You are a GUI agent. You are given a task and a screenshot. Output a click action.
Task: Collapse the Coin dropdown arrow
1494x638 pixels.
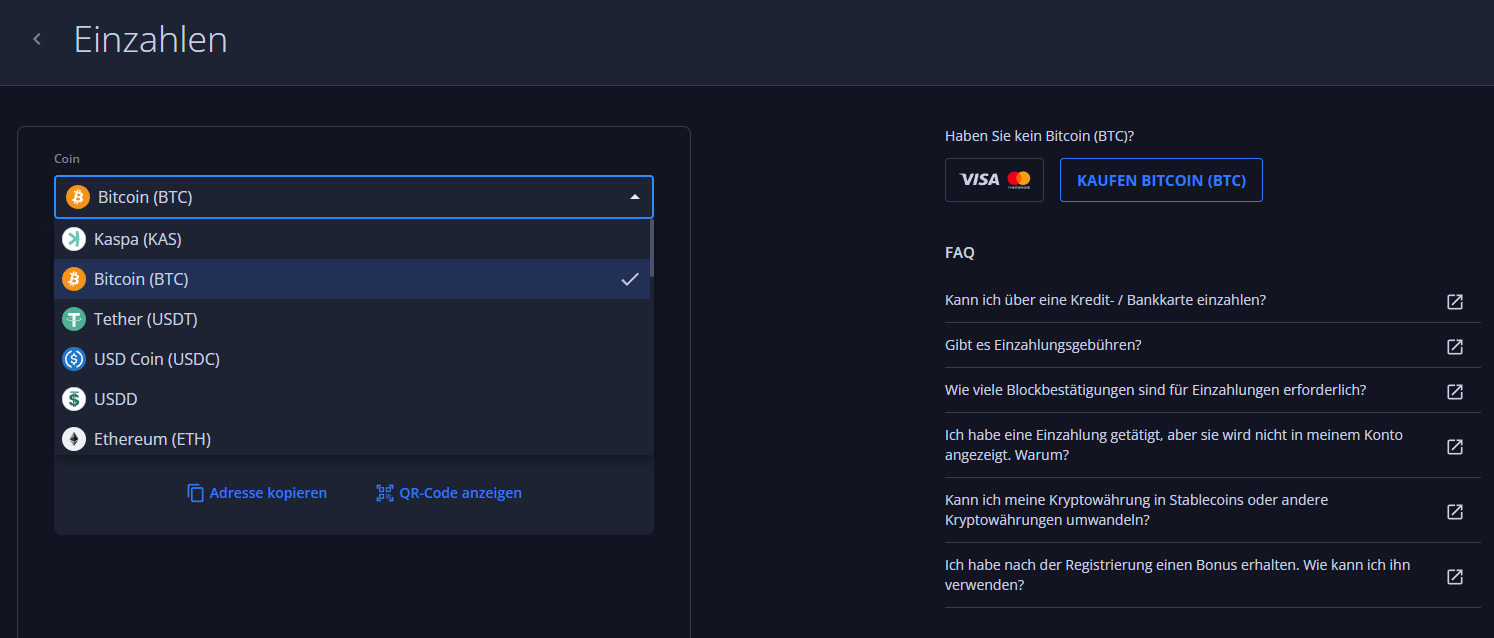point(634,197)
